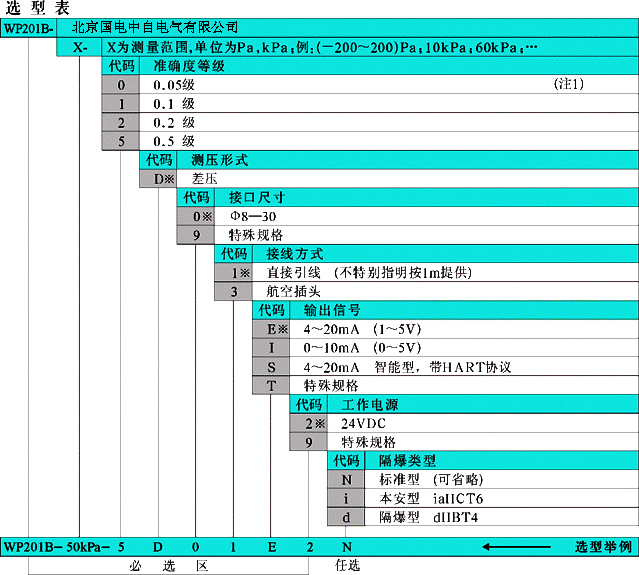
Task: Click the 输出信号 header
Action: click(x=332, y=310)
